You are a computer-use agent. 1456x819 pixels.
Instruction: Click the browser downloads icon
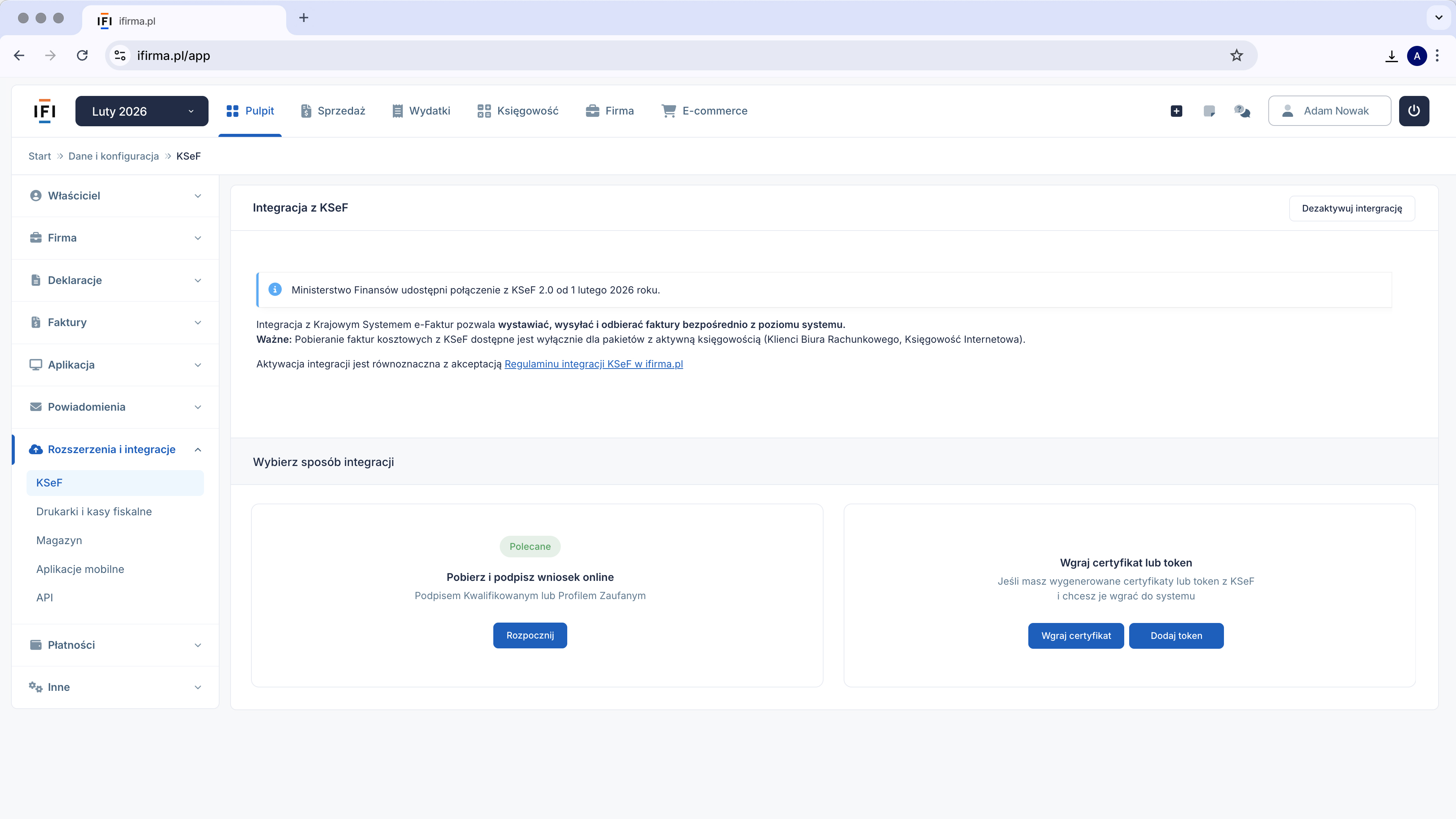[x=1391, y=56]
